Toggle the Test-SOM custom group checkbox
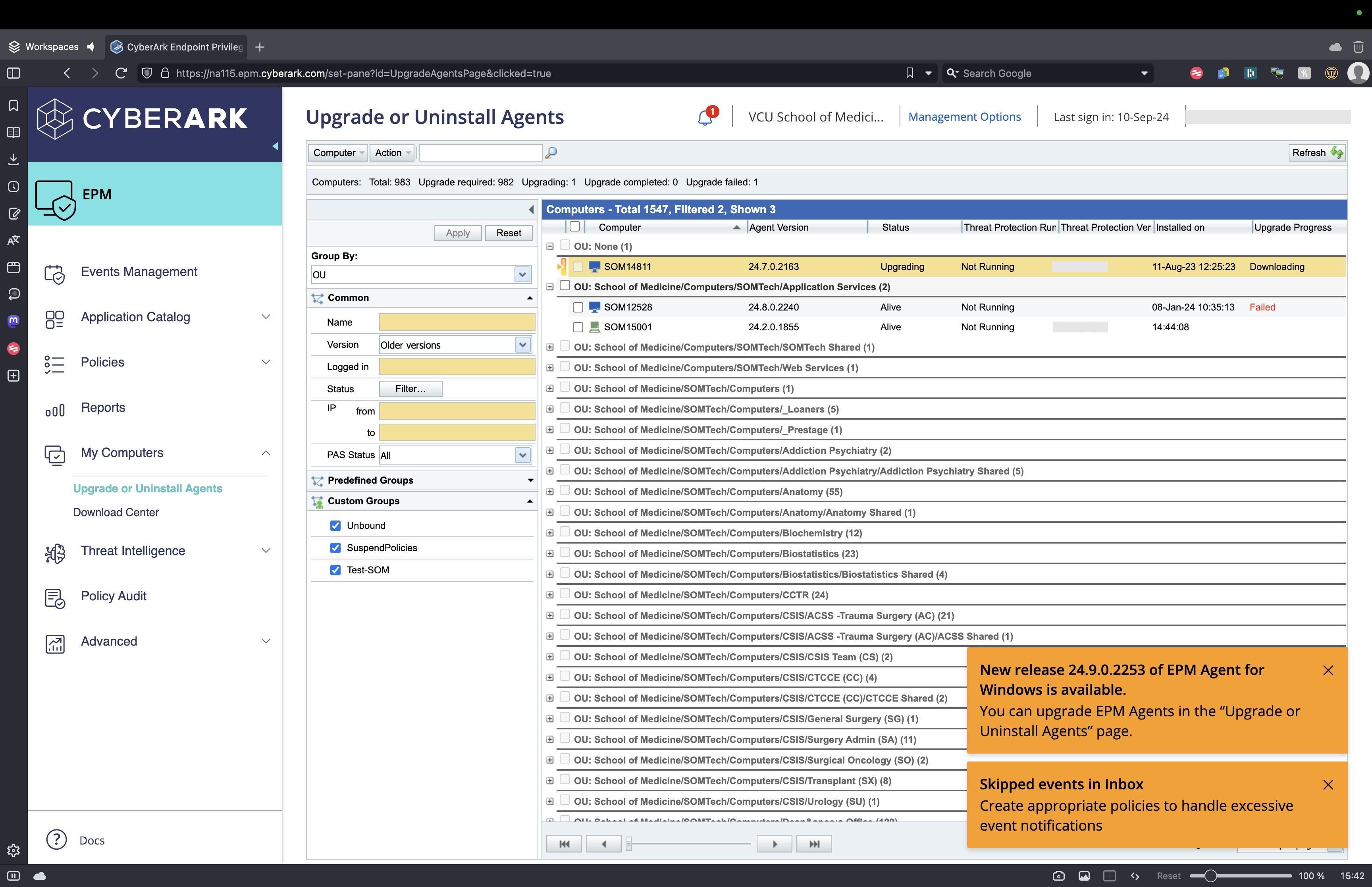 335,570
